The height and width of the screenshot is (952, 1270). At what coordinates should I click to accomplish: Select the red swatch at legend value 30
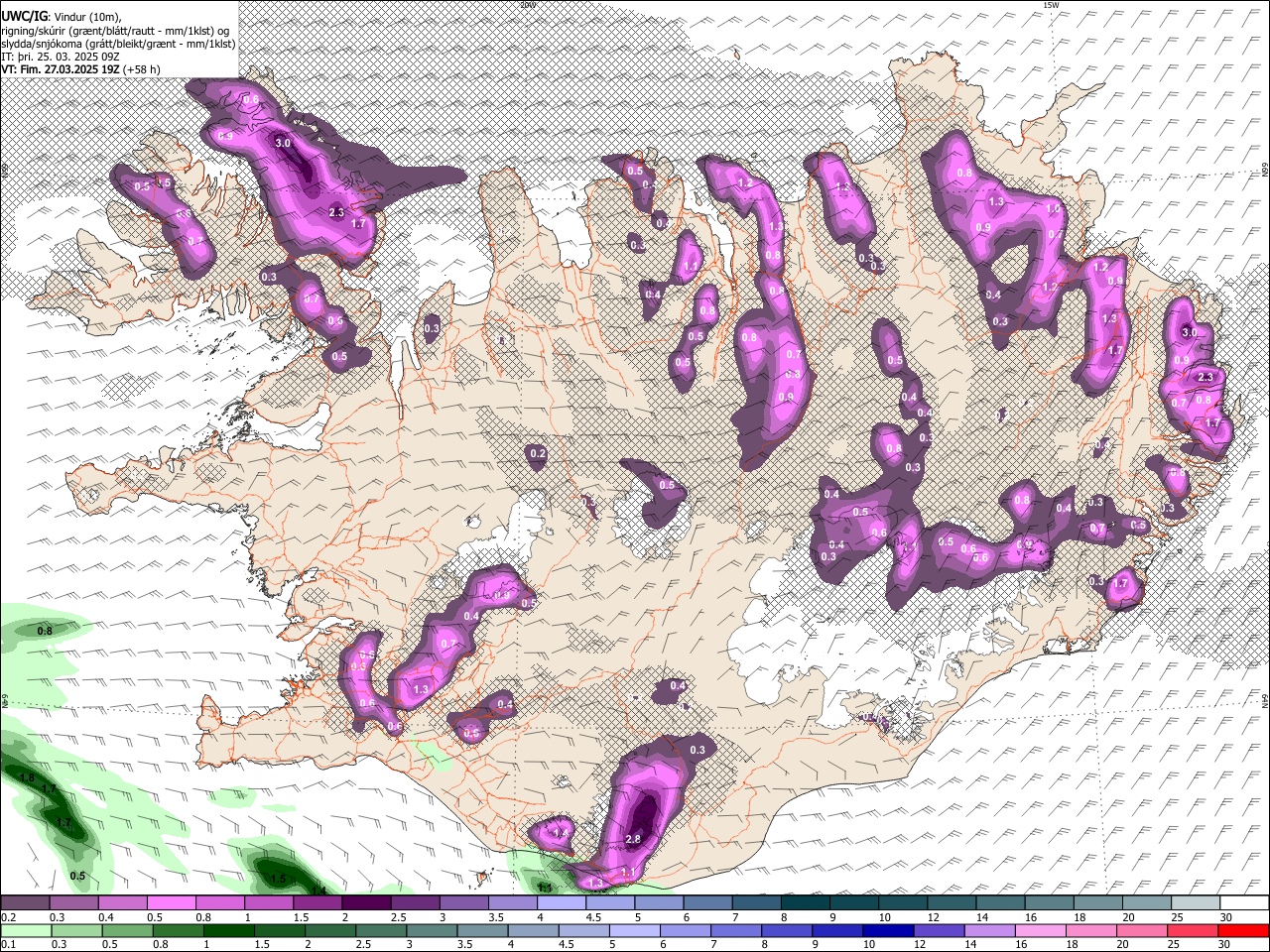point(1243,930)
